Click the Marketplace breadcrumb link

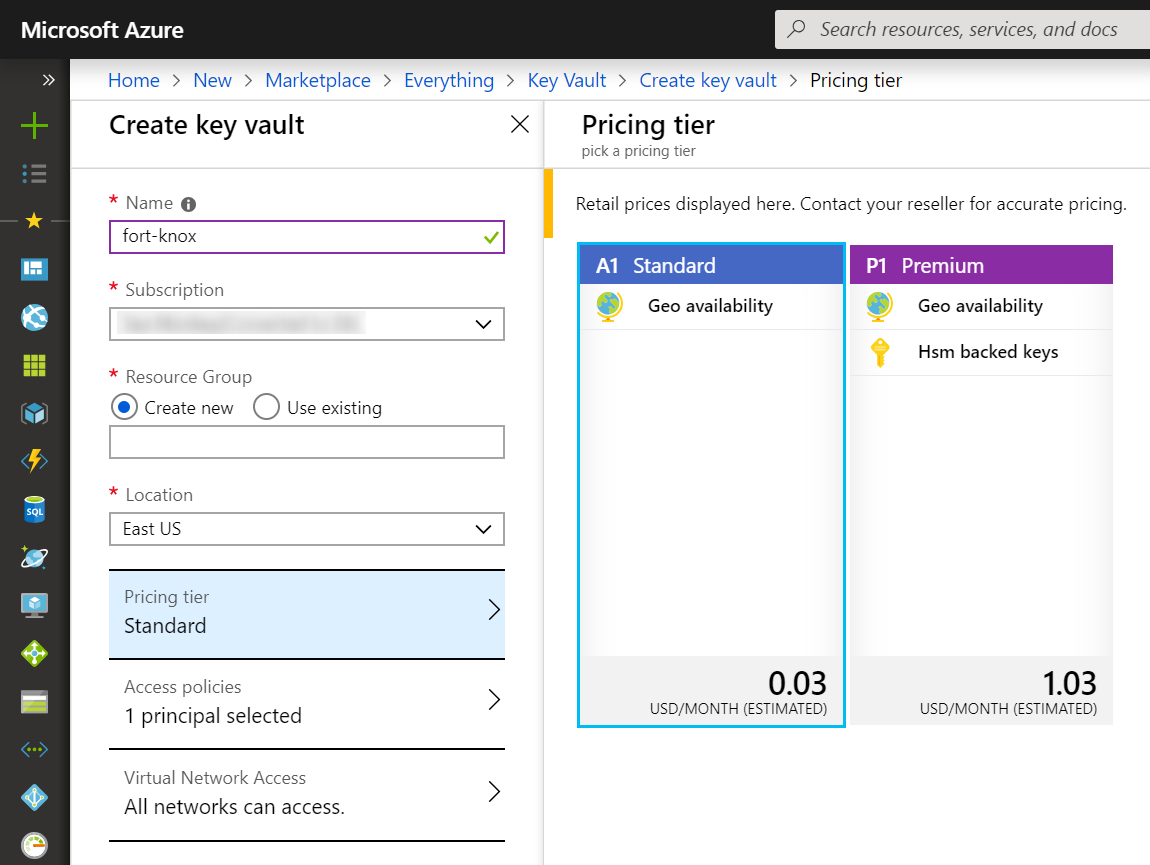(318, 81)
